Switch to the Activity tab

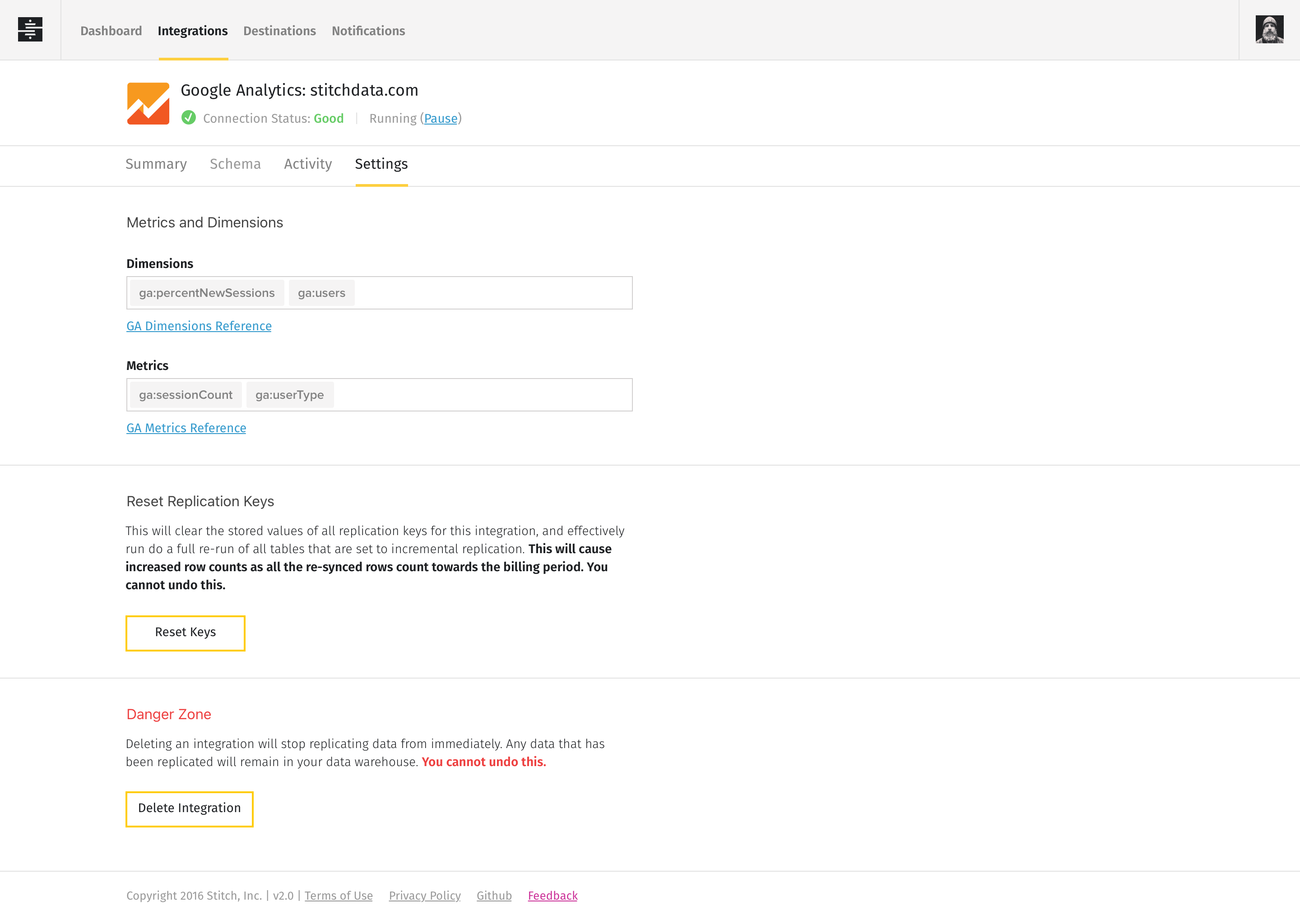[x=308, y=164]
